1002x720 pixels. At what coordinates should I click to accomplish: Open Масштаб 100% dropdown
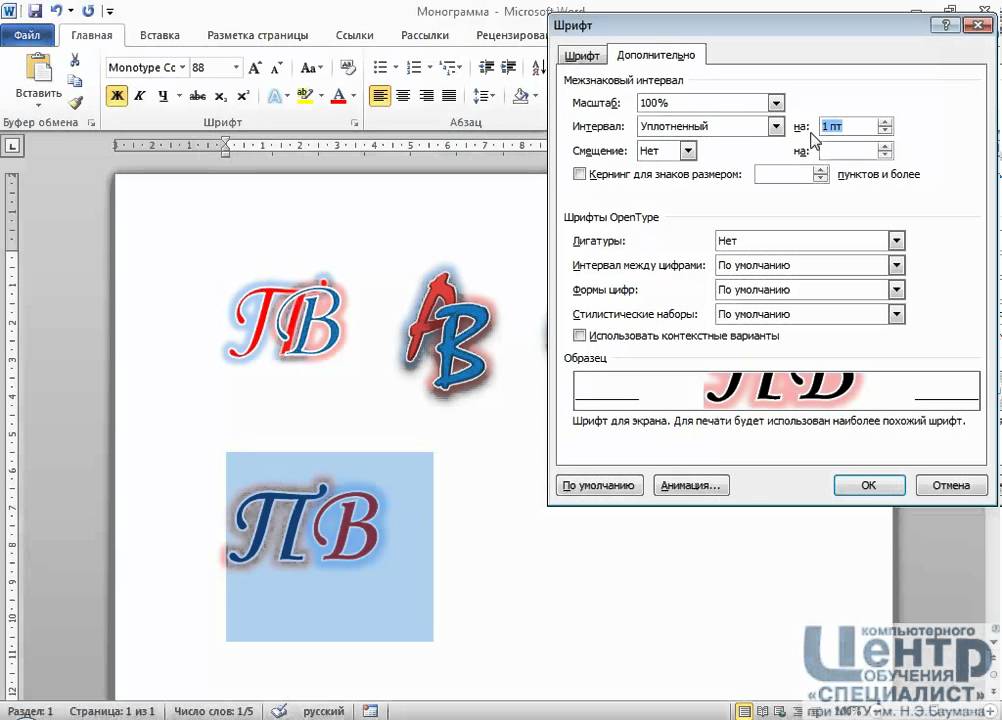776,103
